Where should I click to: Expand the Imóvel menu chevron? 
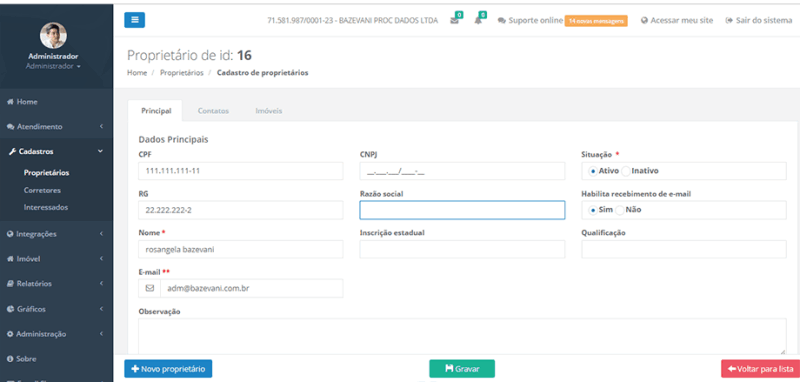click(102, 259)
